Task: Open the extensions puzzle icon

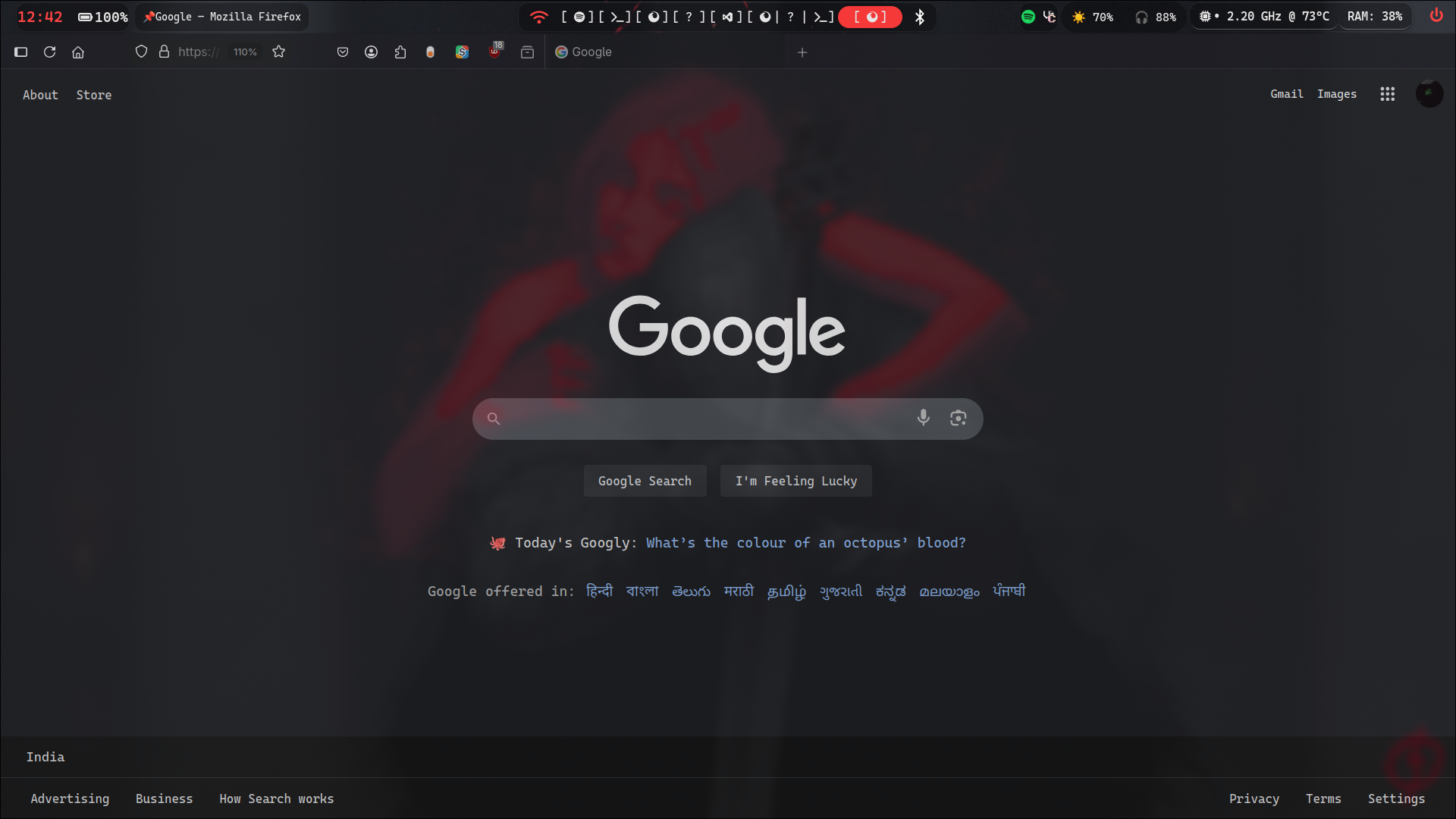Action: pyautogui.click(x=400, y=52)
